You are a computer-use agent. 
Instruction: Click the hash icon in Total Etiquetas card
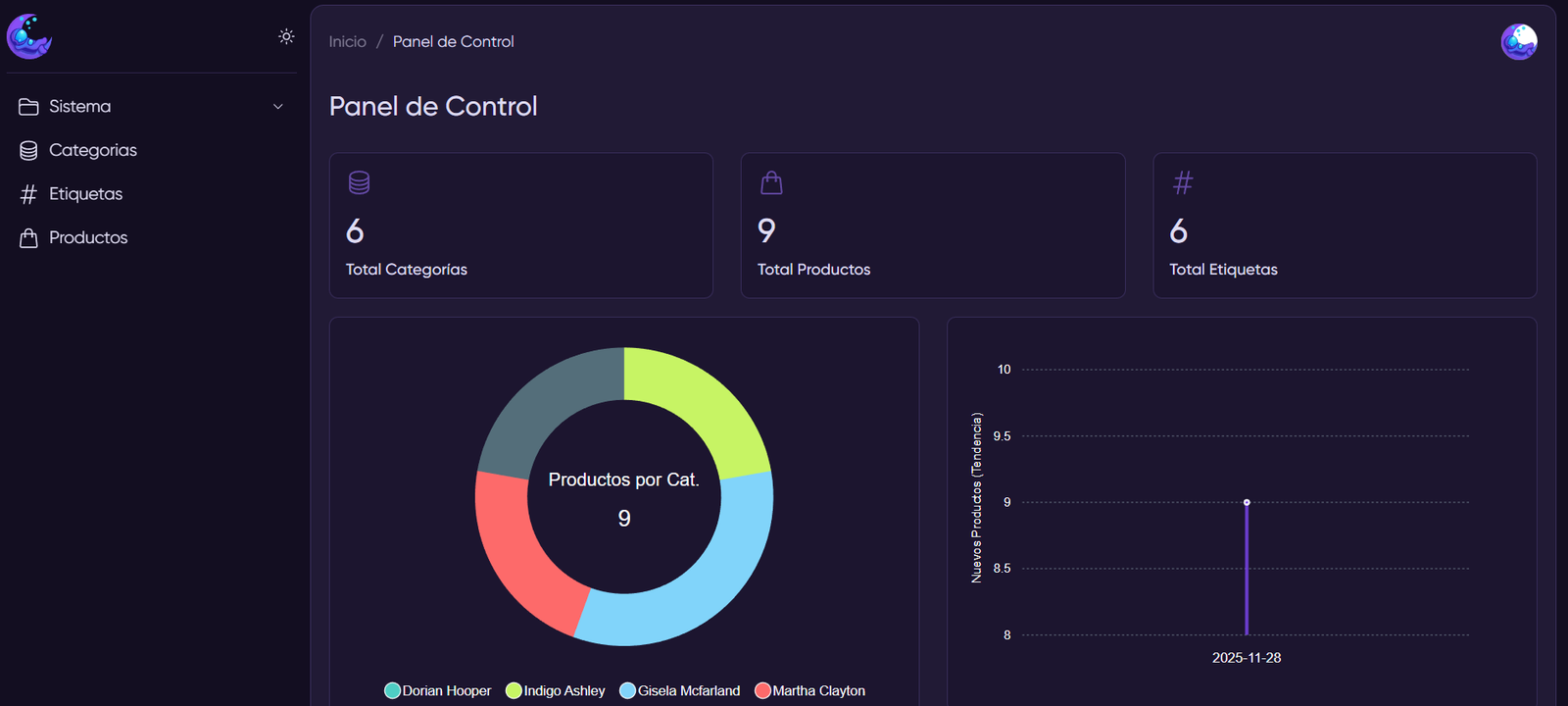coord(1183,182)
